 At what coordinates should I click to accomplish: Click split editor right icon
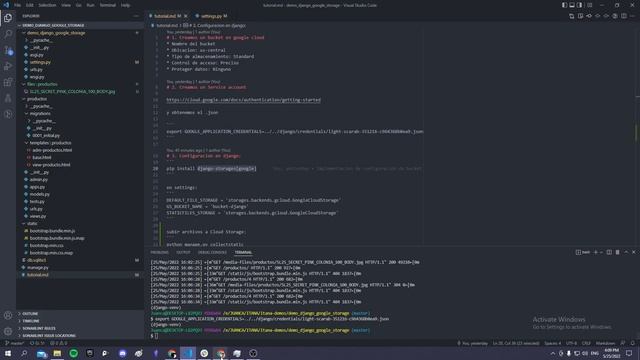[x=624, y=16]
